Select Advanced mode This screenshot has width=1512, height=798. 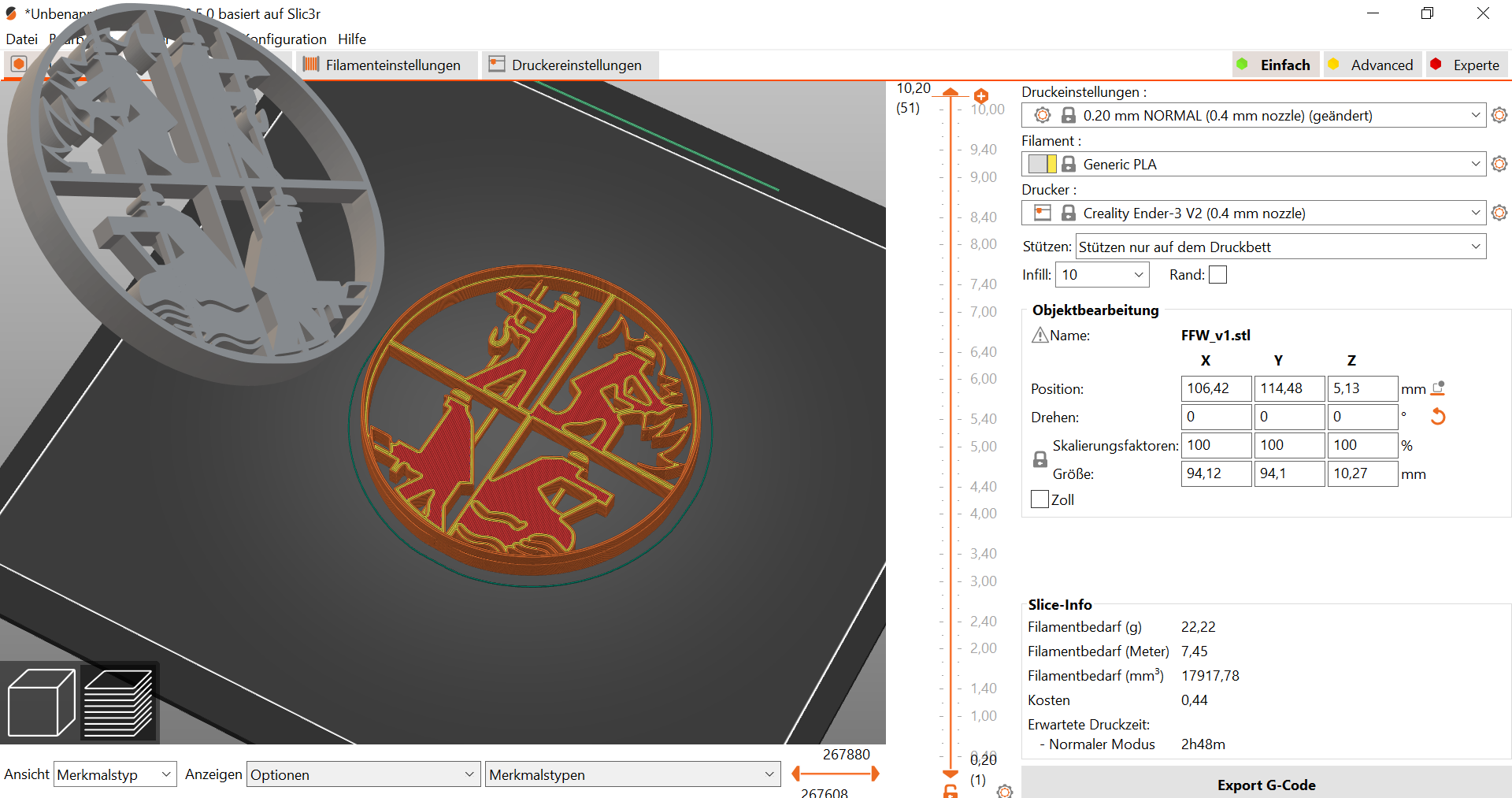(x=1373, y=65)
